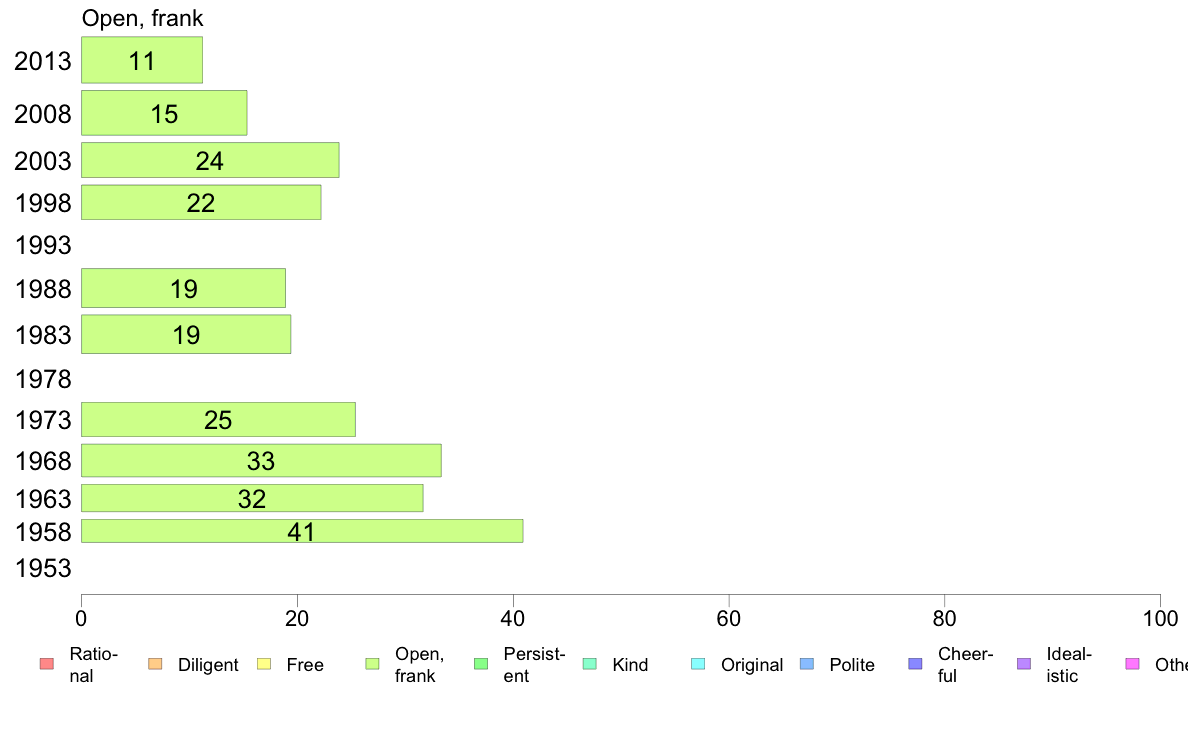Select the 2003 bar showing 24

click(x=210, y=160)
